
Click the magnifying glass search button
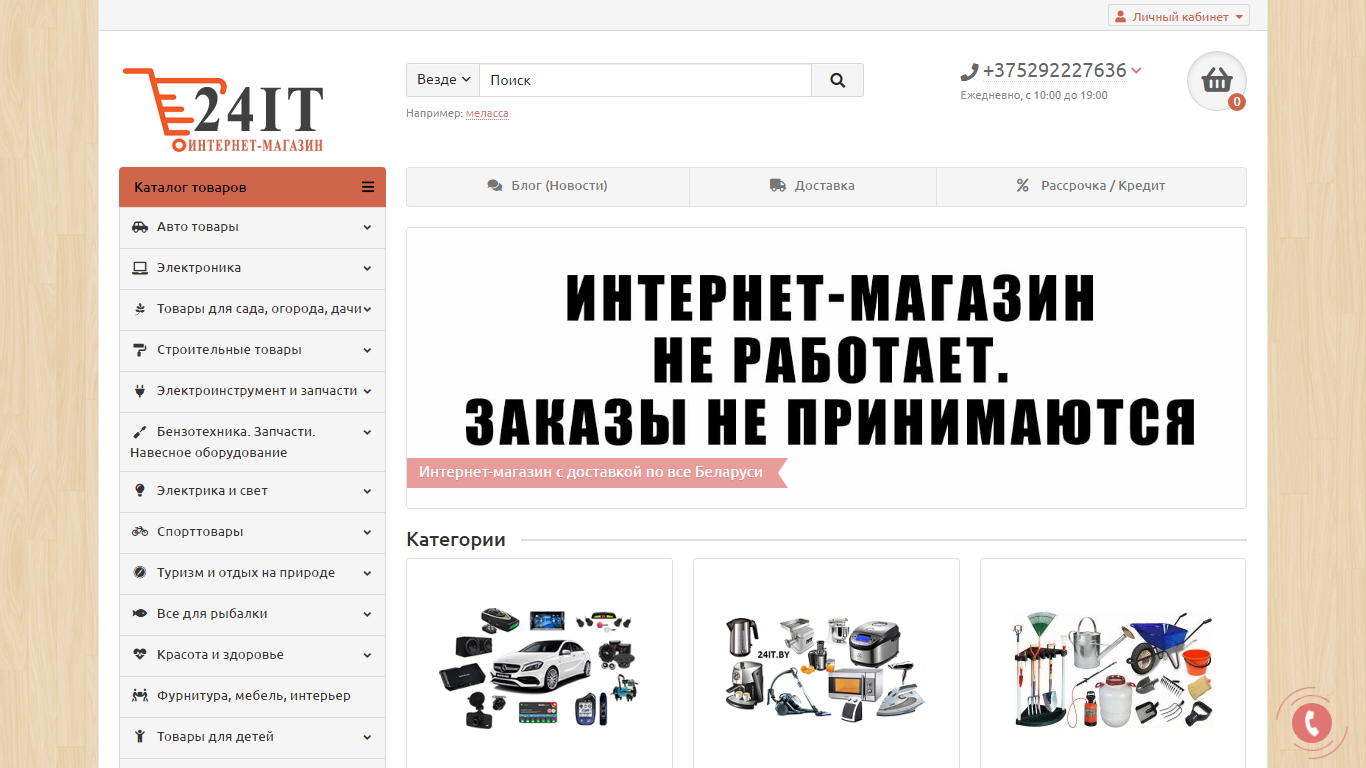[x=837, y=80]
